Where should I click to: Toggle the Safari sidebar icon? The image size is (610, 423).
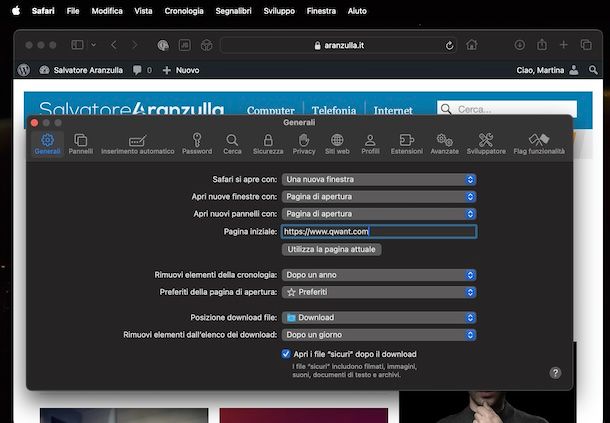[77, 45]
